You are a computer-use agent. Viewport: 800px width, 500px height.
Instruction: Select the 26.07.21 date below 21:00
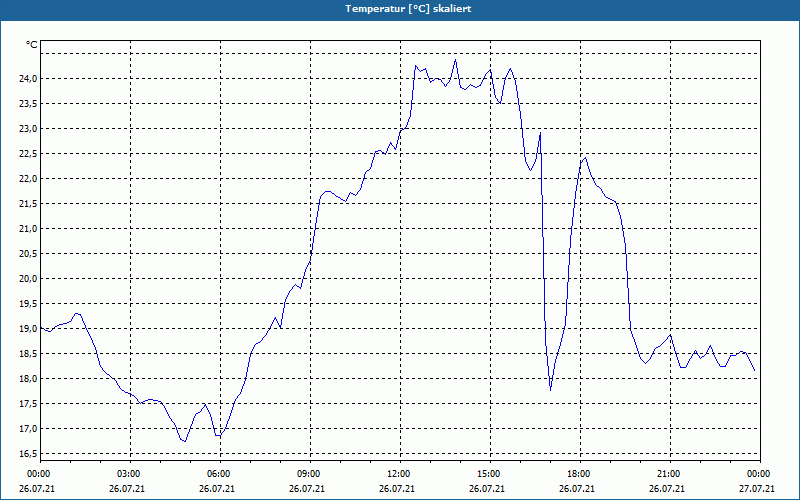[667, 489]
